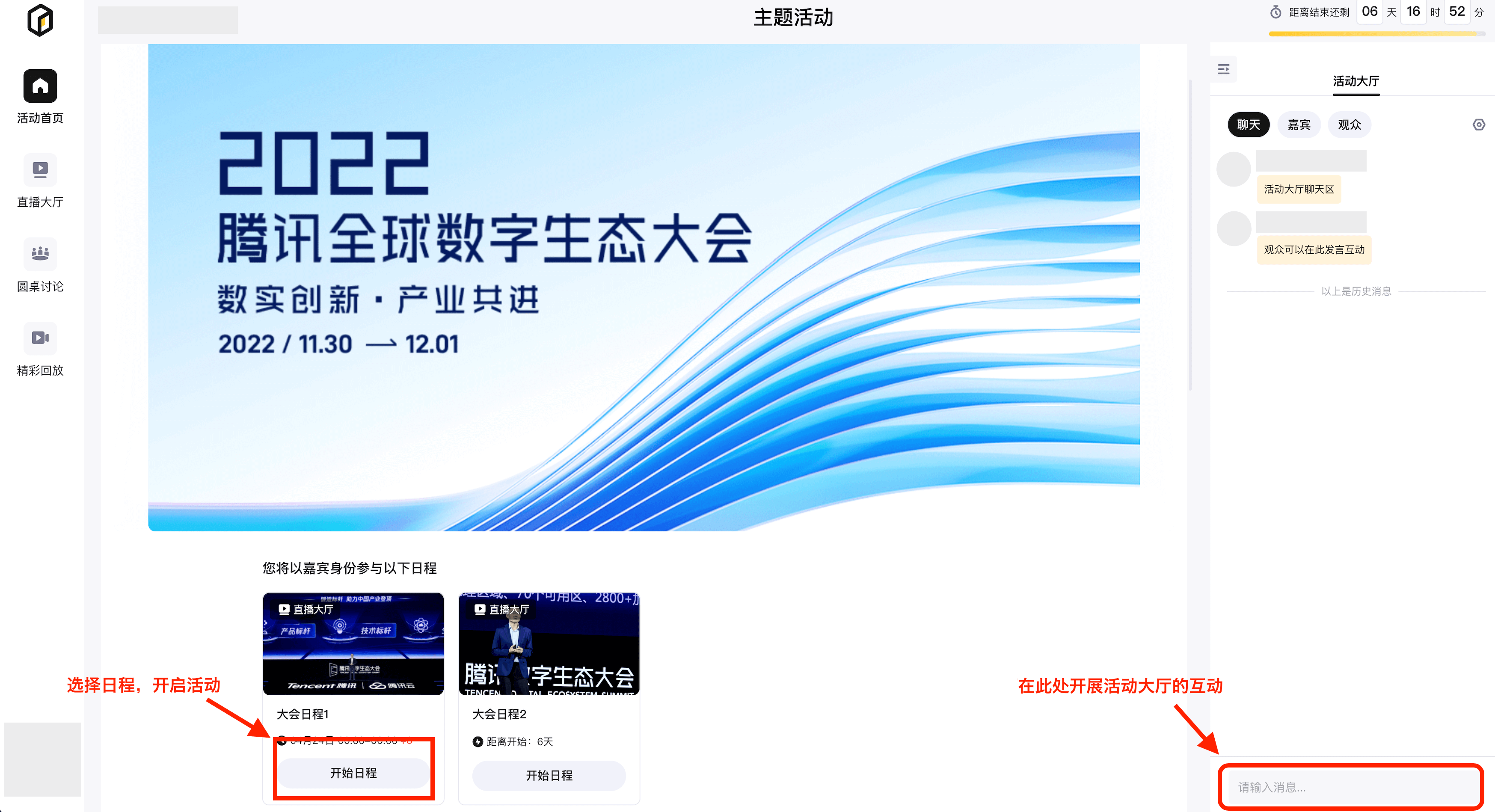Click the 大会日程2 title

(x=499, y=714)
